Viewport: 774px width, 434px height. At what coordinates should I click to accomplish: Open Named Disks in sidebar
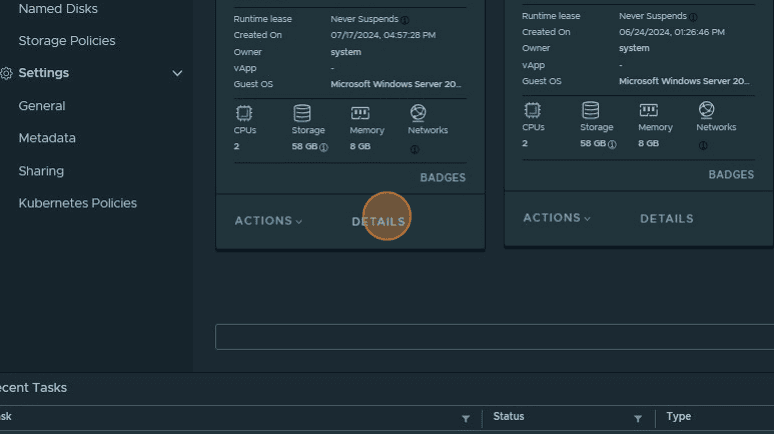(58, 8)
